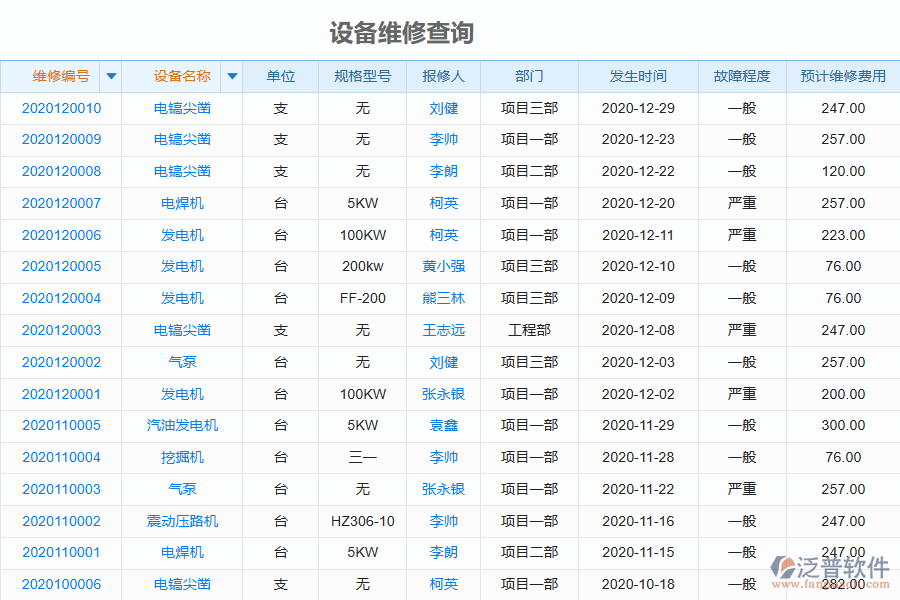The image size is (900, 600).
Task: Click the 部门 column header
Action: tap(530, 76)
